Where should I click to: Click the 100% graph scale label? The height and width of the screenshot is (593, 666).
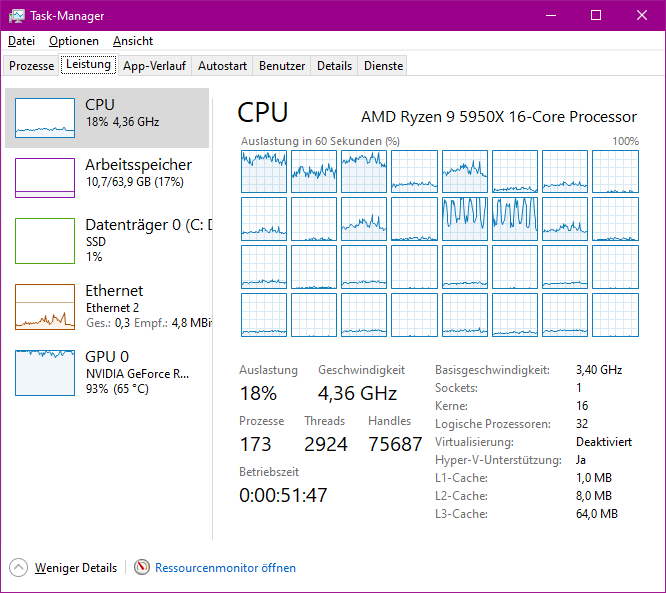coord(625,141)
